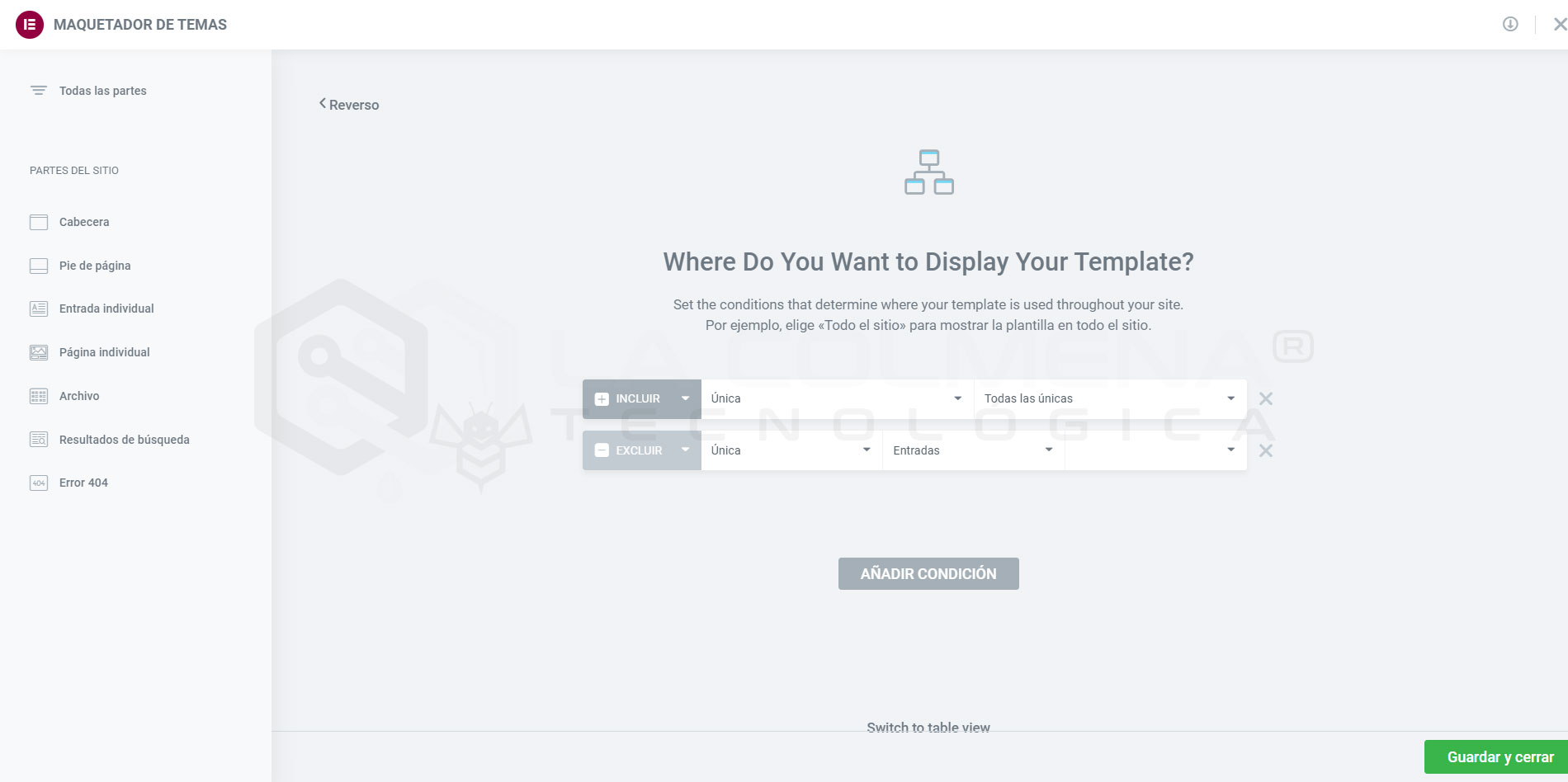Click the Pie de página footer icon
This screenshot has width=1568, height=782.
tap(39, 266)
